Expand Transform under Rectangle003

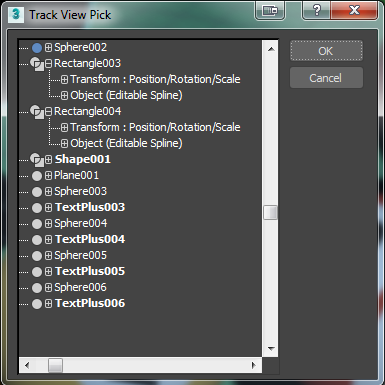64,79
